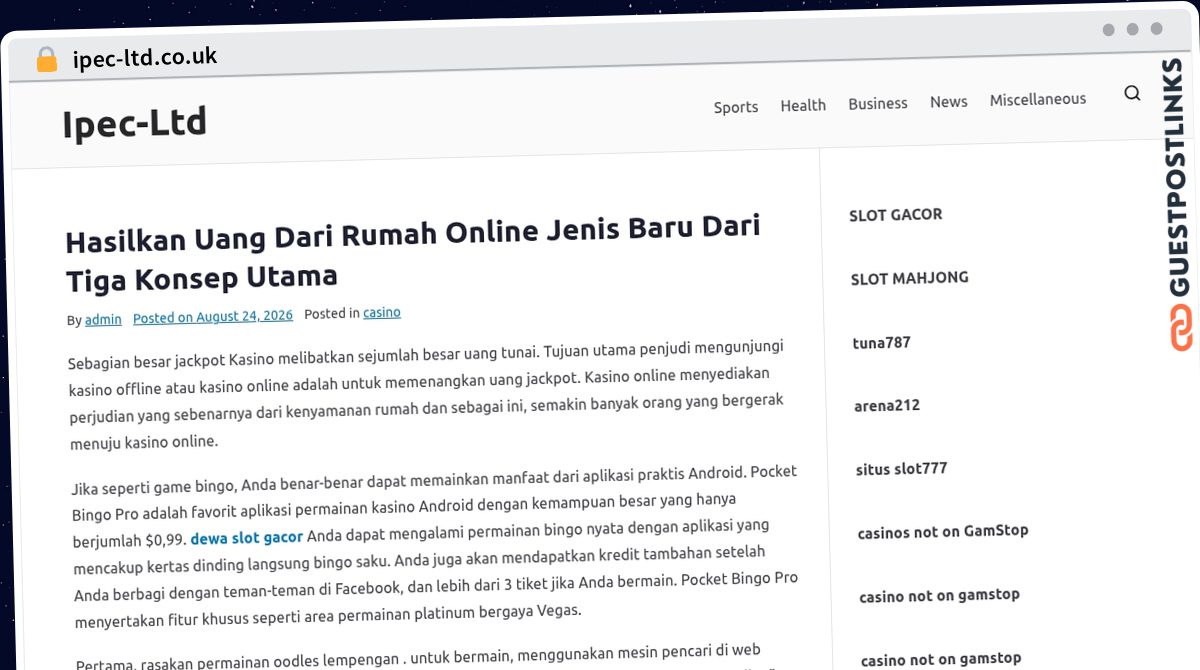Browse the casino category link

(382, 313)
